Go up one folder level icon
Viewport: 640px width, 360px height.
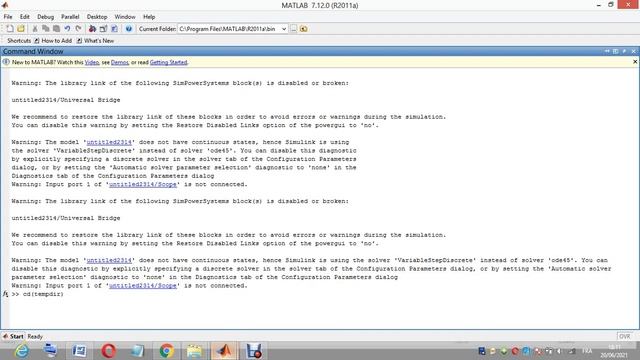pos(304,29)
